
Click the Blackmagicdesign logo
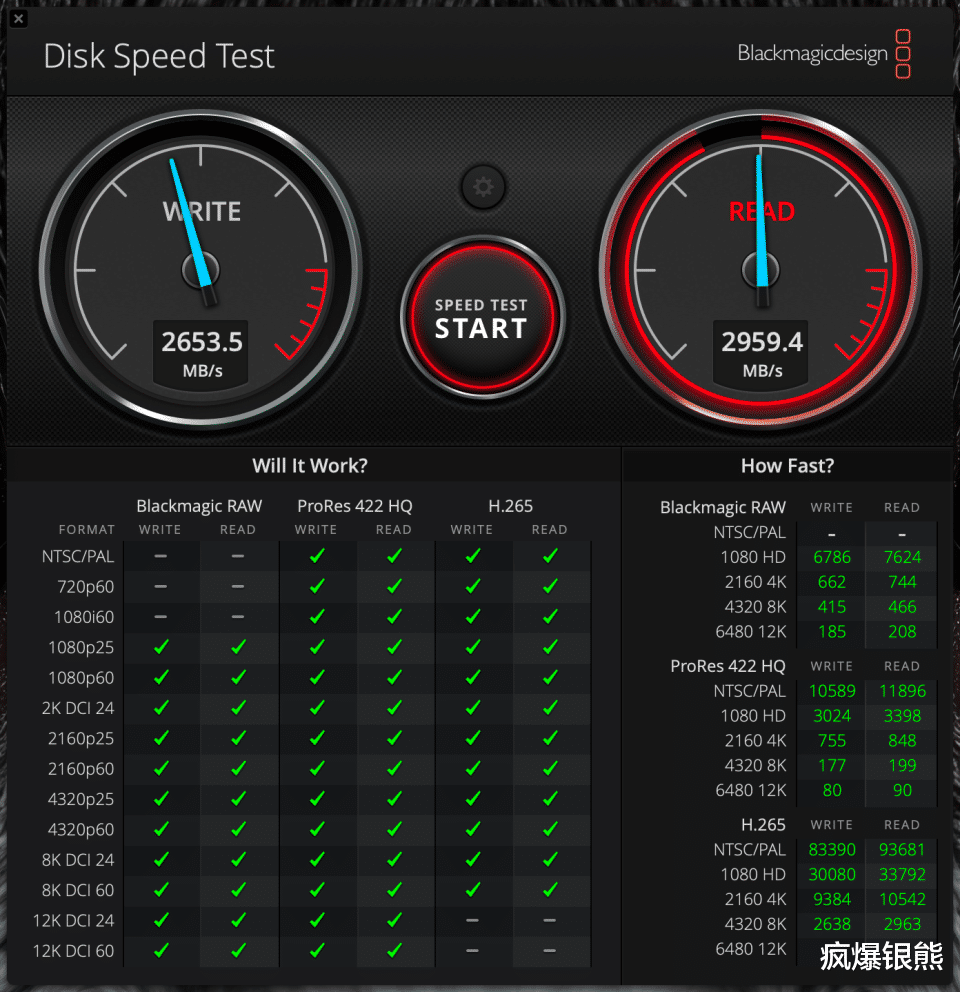[823, 54]
